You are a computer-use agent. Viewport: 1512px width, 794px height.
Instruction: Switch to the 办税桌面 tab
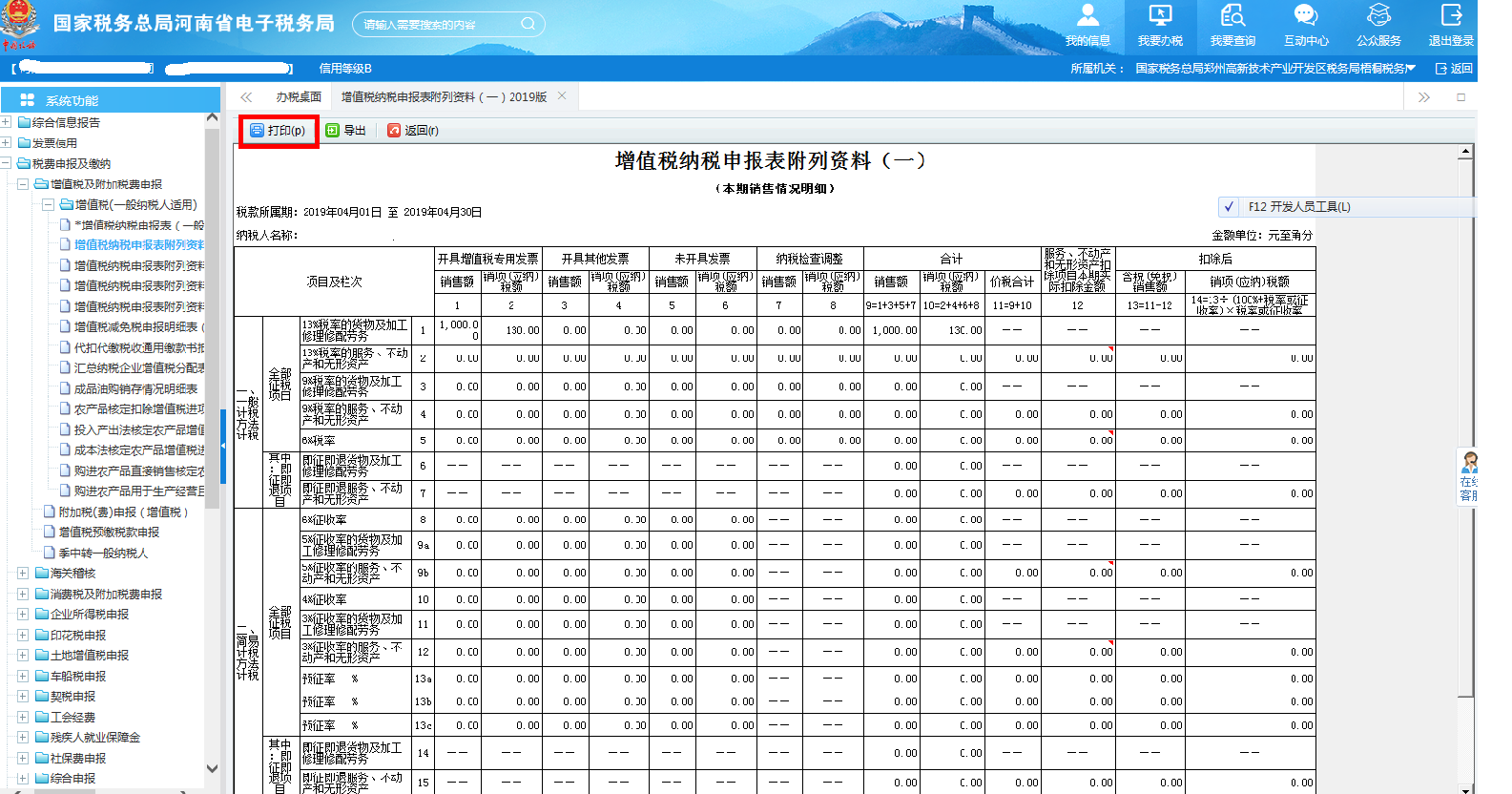pyautogui.click(x=299, y=97)
